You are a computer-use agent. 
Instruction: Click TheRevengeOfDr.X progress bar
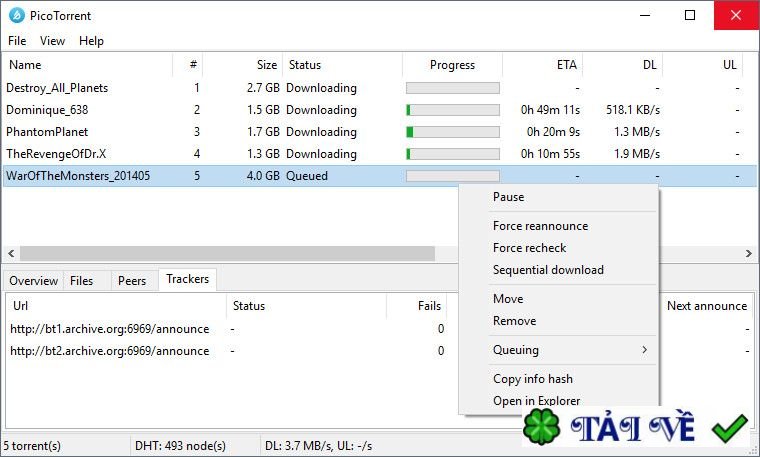click(453, 154)
